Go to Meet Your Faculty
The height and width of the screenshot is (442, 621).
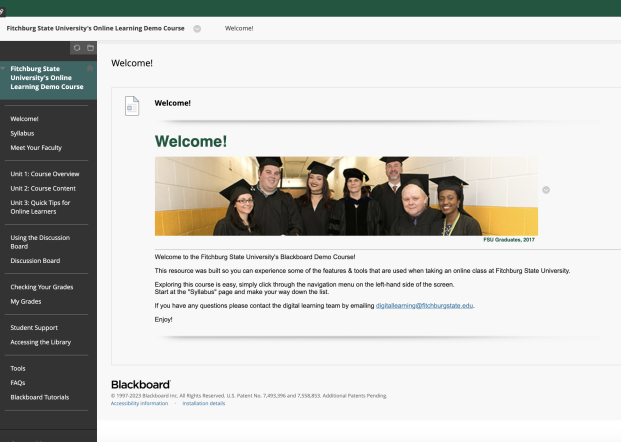point(36,148)
